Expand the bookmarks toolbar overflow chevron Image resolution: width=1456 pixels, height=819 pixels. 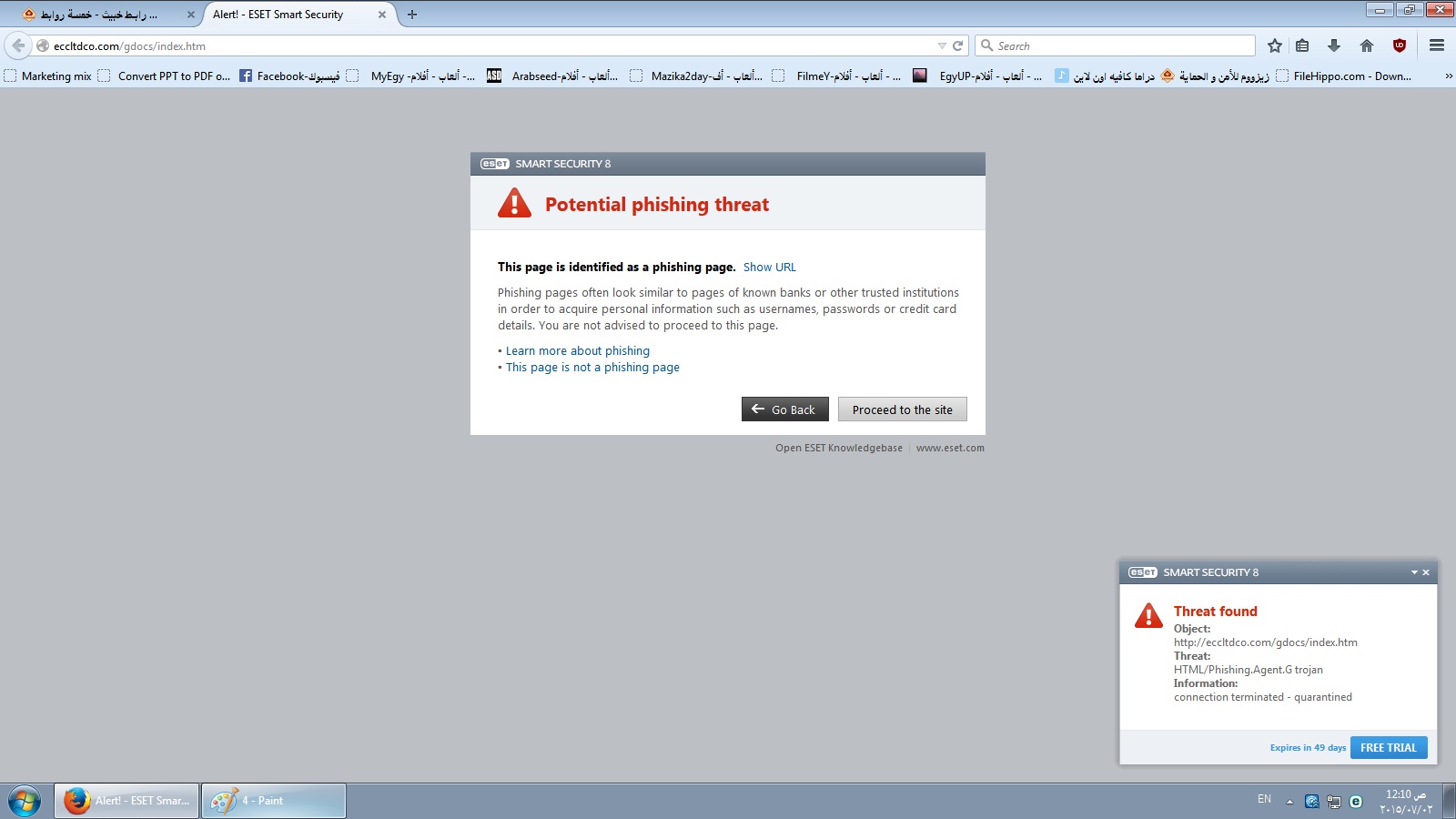pyautogui.click(x=1448, y=76)
